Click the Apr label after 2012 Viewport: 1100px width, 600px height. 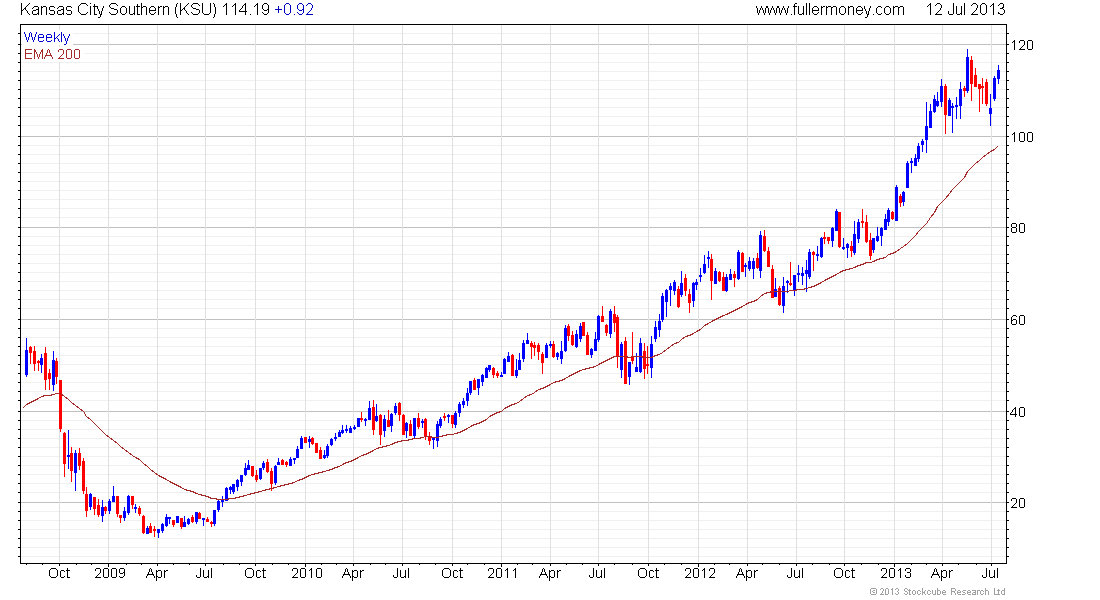coord(746,573)
